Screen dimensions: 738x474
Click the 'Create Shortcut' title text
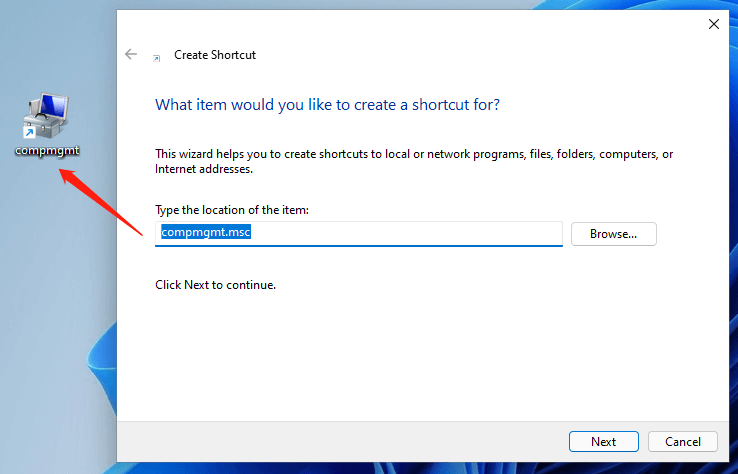215,55
